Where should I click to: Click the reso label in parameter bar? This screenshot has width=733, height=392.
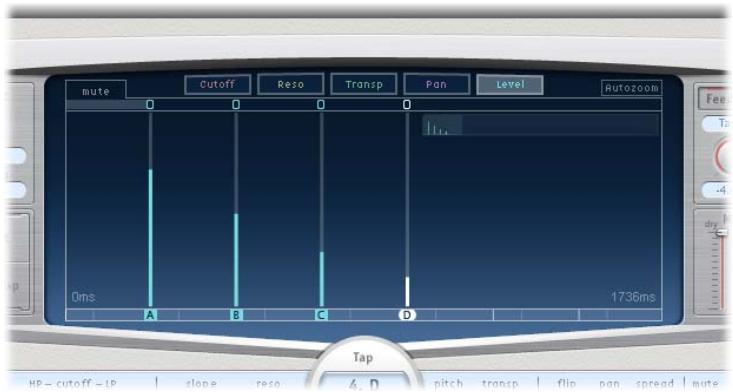point(268,384)
